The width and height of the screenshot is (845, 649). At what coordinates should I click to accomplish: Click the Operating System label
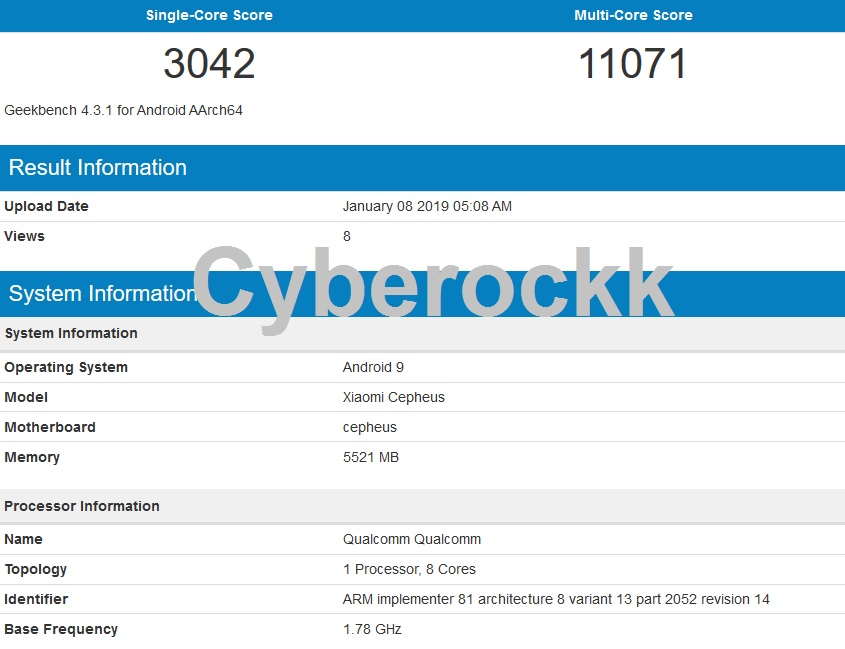click(66, 367)
